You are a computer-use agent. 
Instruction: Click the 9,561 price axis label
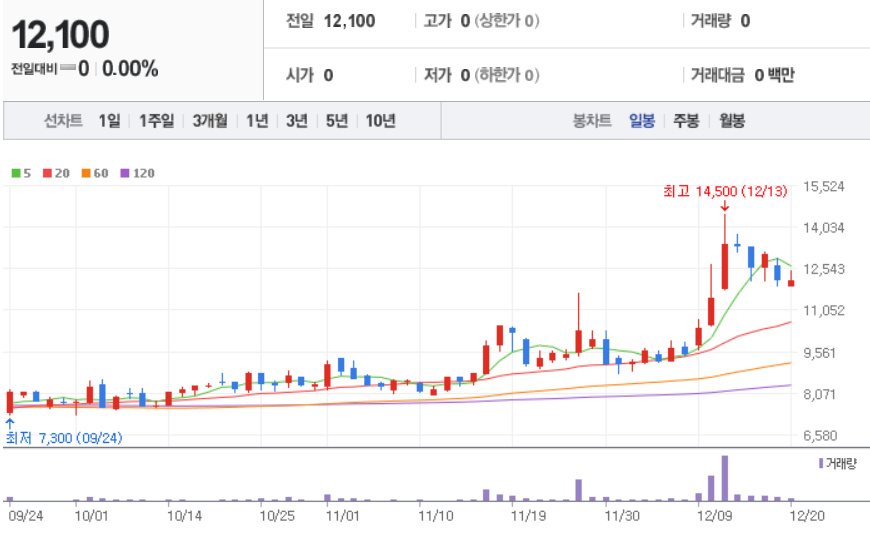(x=820, y=353)
